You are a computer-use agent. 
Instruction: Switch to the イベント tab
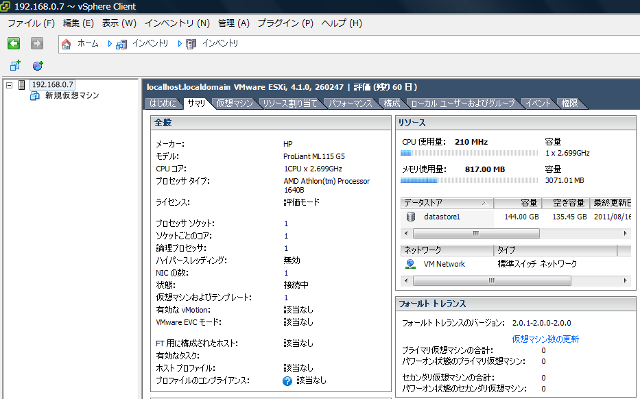click(x=538, y=104)
